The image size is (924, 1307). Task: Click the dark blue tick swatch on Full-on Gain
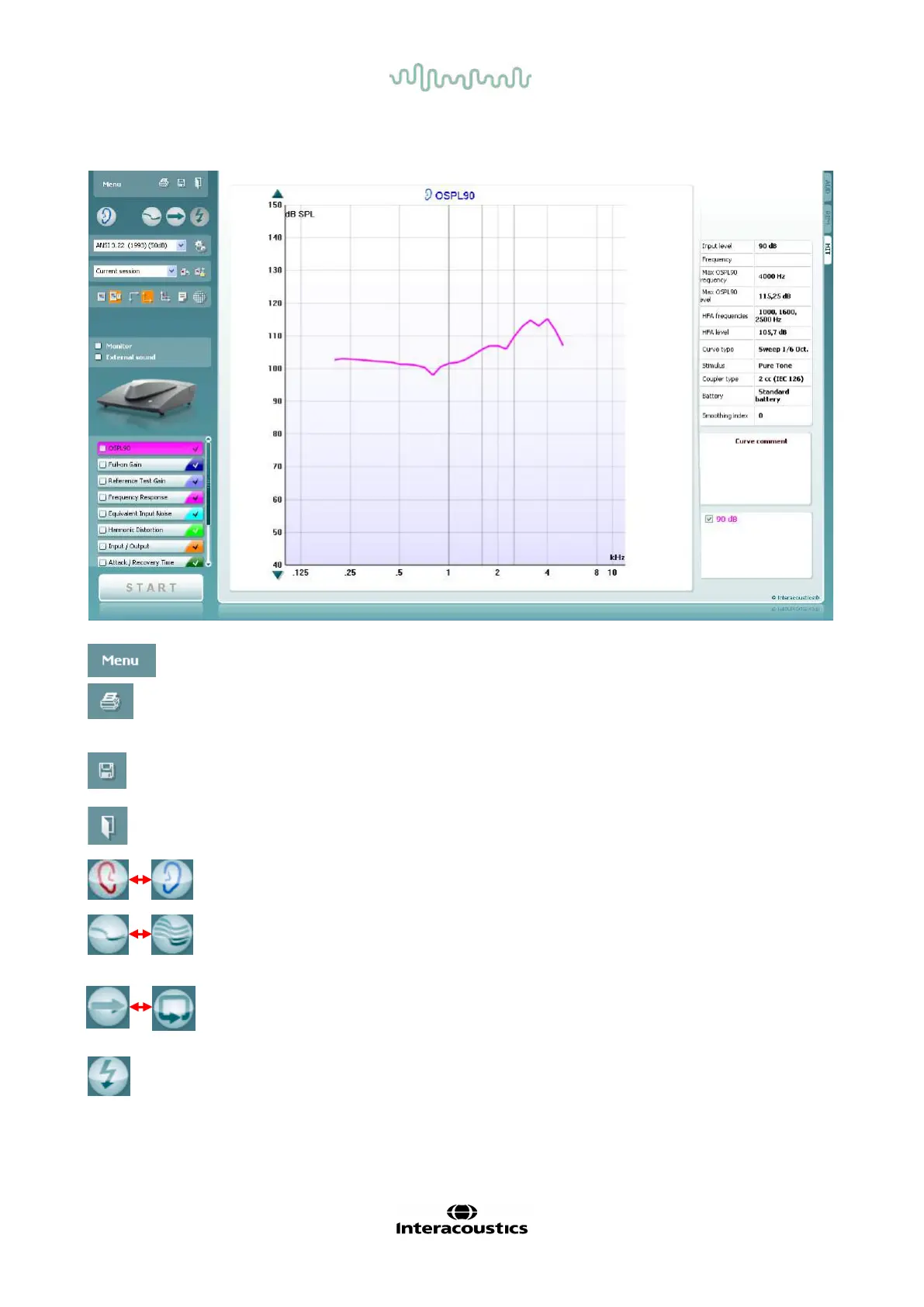[195, 465]
